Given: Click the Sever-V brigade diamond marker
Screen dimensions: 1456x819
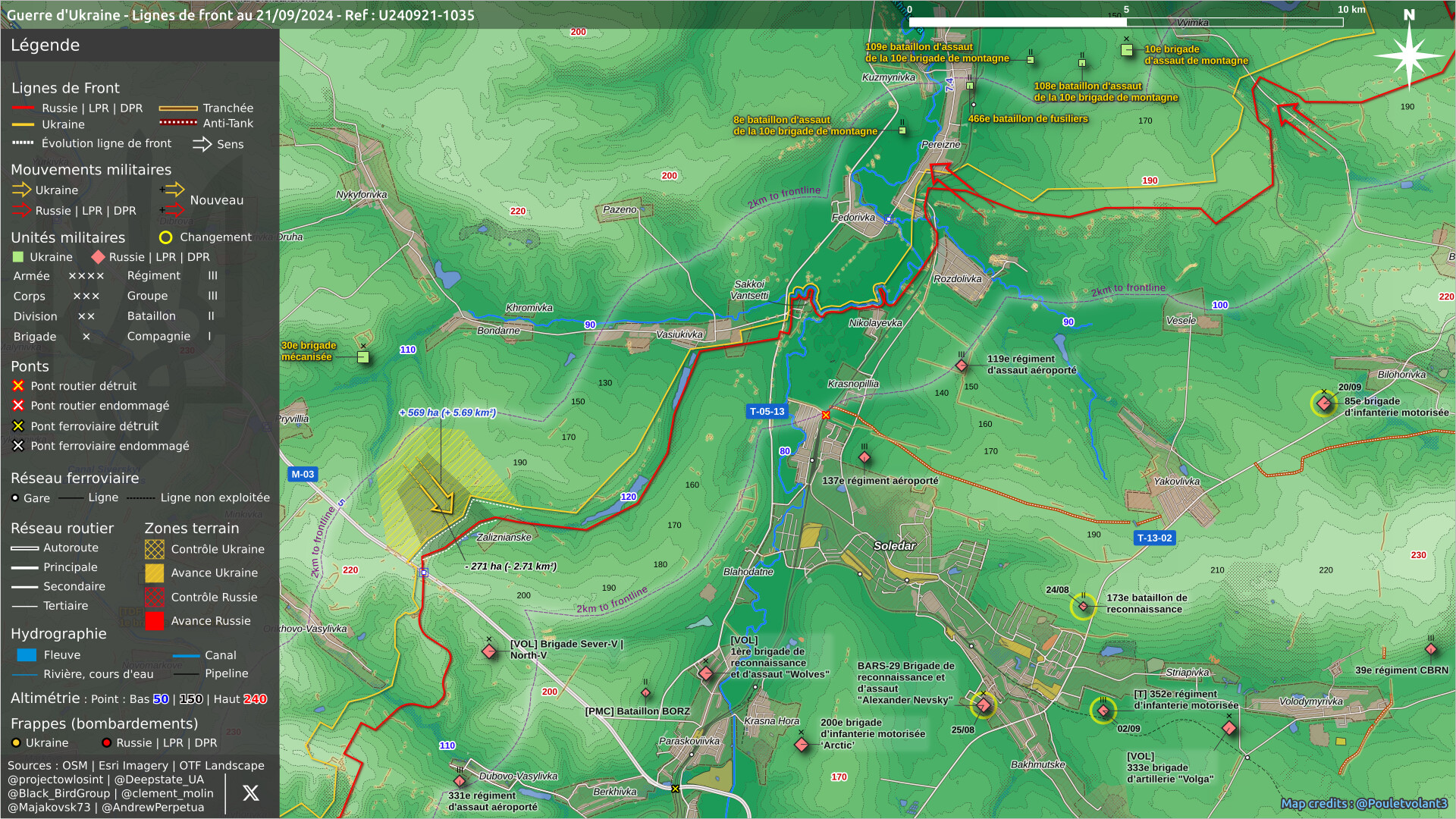Looking at the screenshot, I should [489, 651].
